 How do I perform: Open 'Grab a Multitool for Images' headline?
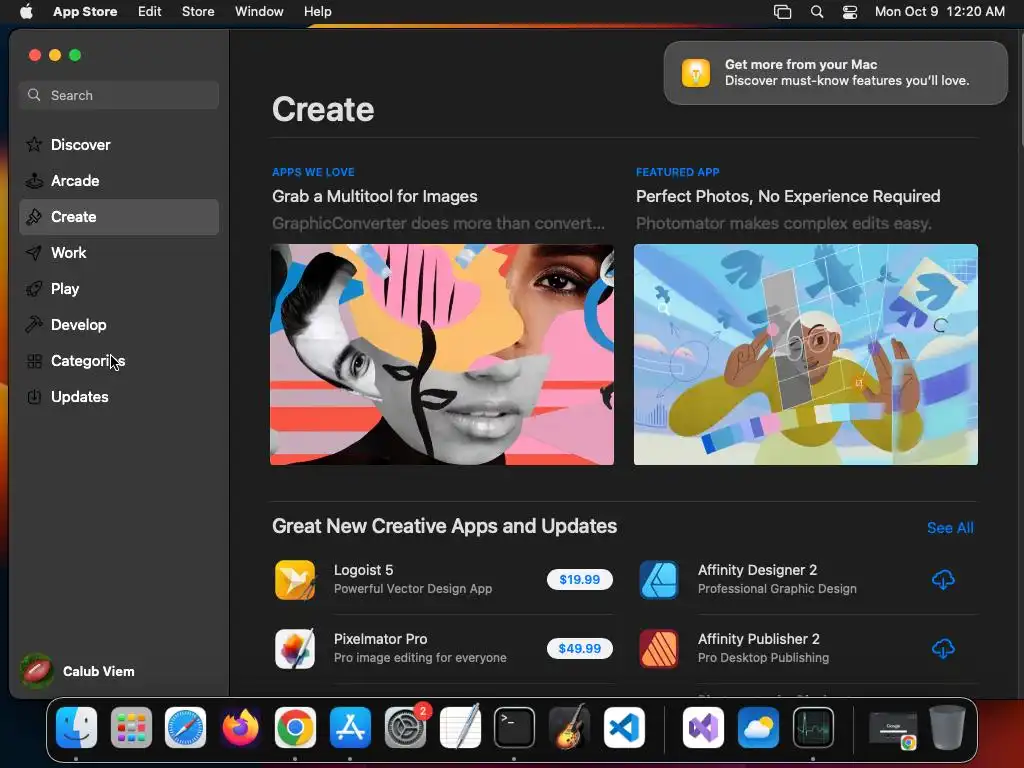pyautogui.click(x=375, y=196)
